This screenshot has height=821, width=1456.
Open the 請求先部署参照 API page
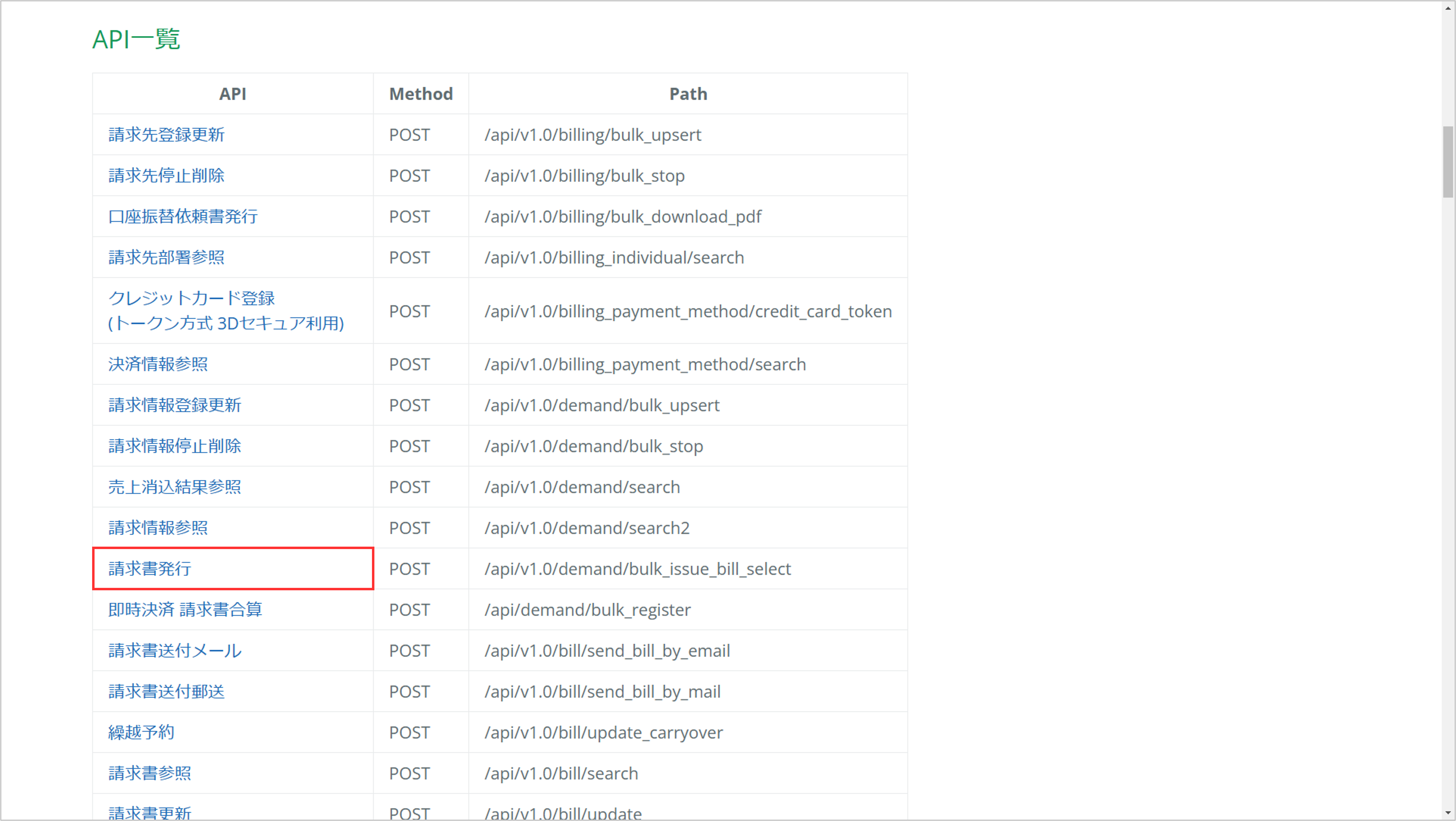pyautogui.click(x=166, y=257)
